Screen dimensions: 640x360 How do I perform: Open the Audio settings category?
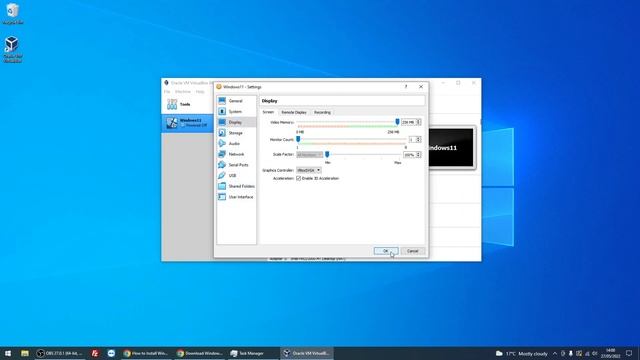[236, 143]
